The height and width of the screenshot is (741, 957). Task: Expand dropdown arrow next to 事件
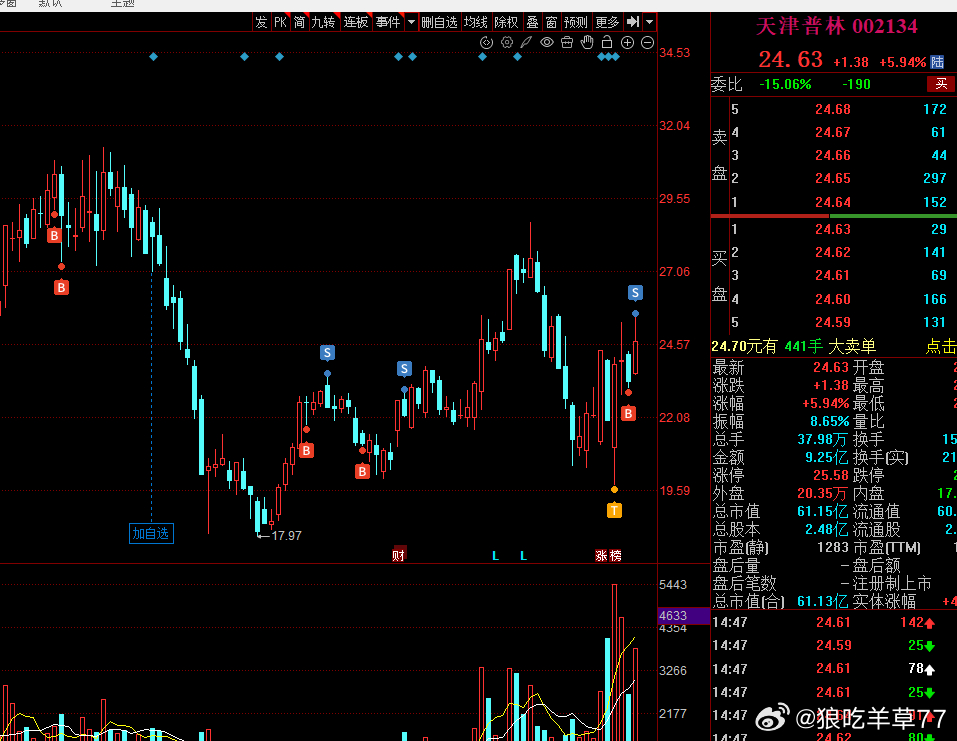(411, 22)
